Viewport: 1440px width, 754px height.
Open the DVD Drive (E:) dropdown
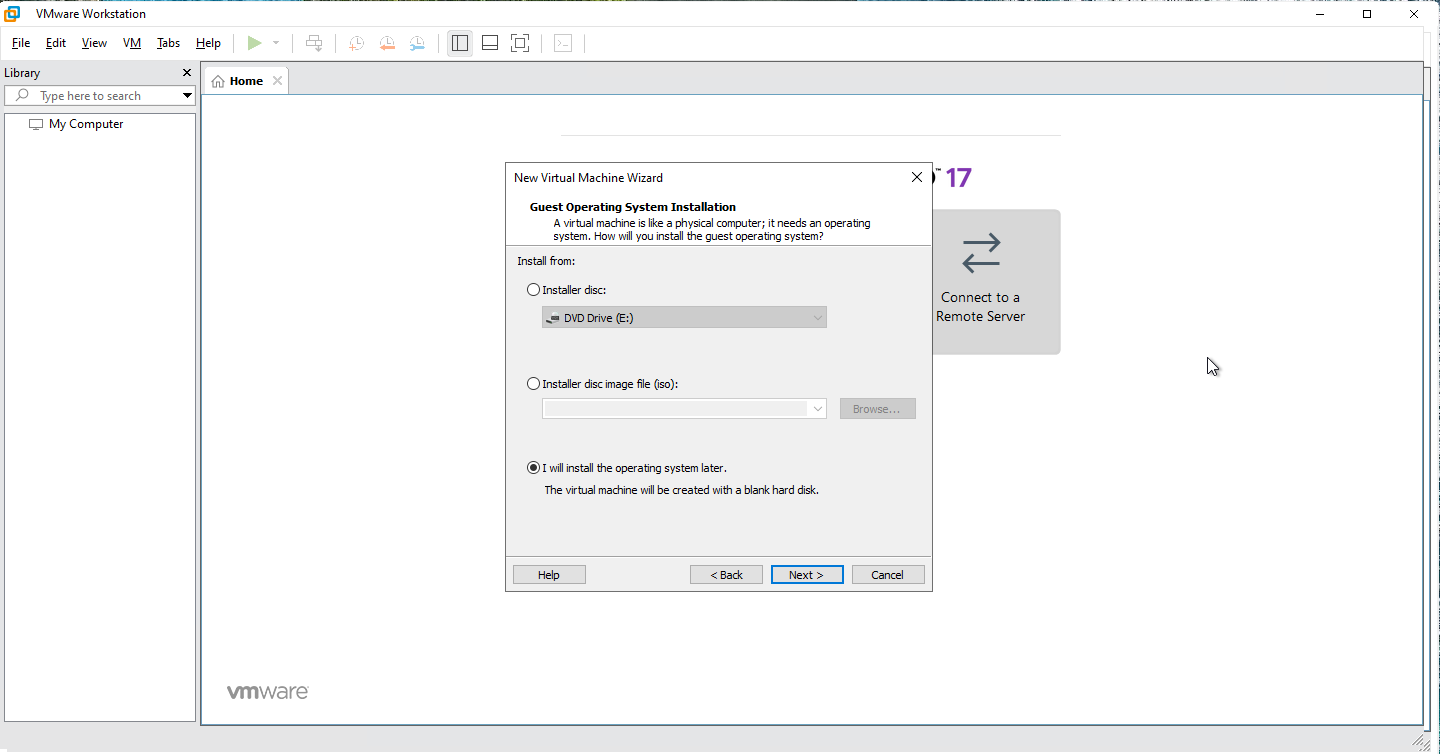pos(684,318)
